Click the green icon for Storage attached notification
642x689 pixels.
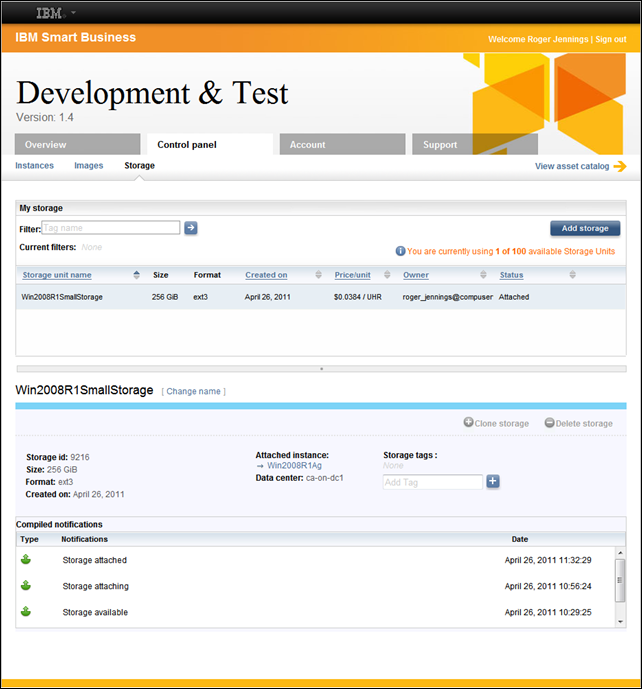[x=26, y=559]
